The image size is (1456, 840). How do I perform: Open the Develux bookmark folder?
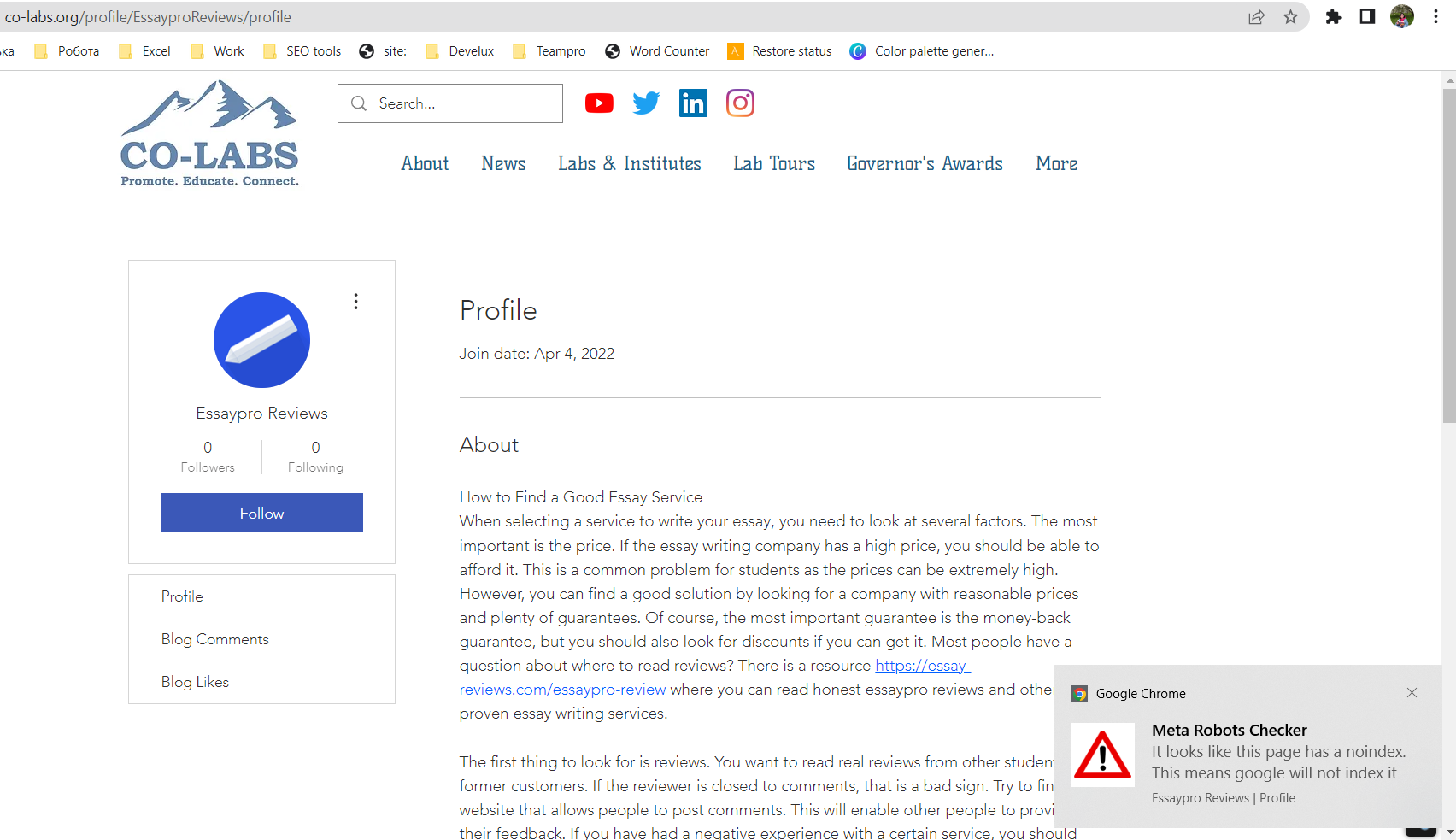(x=460, y=51)
